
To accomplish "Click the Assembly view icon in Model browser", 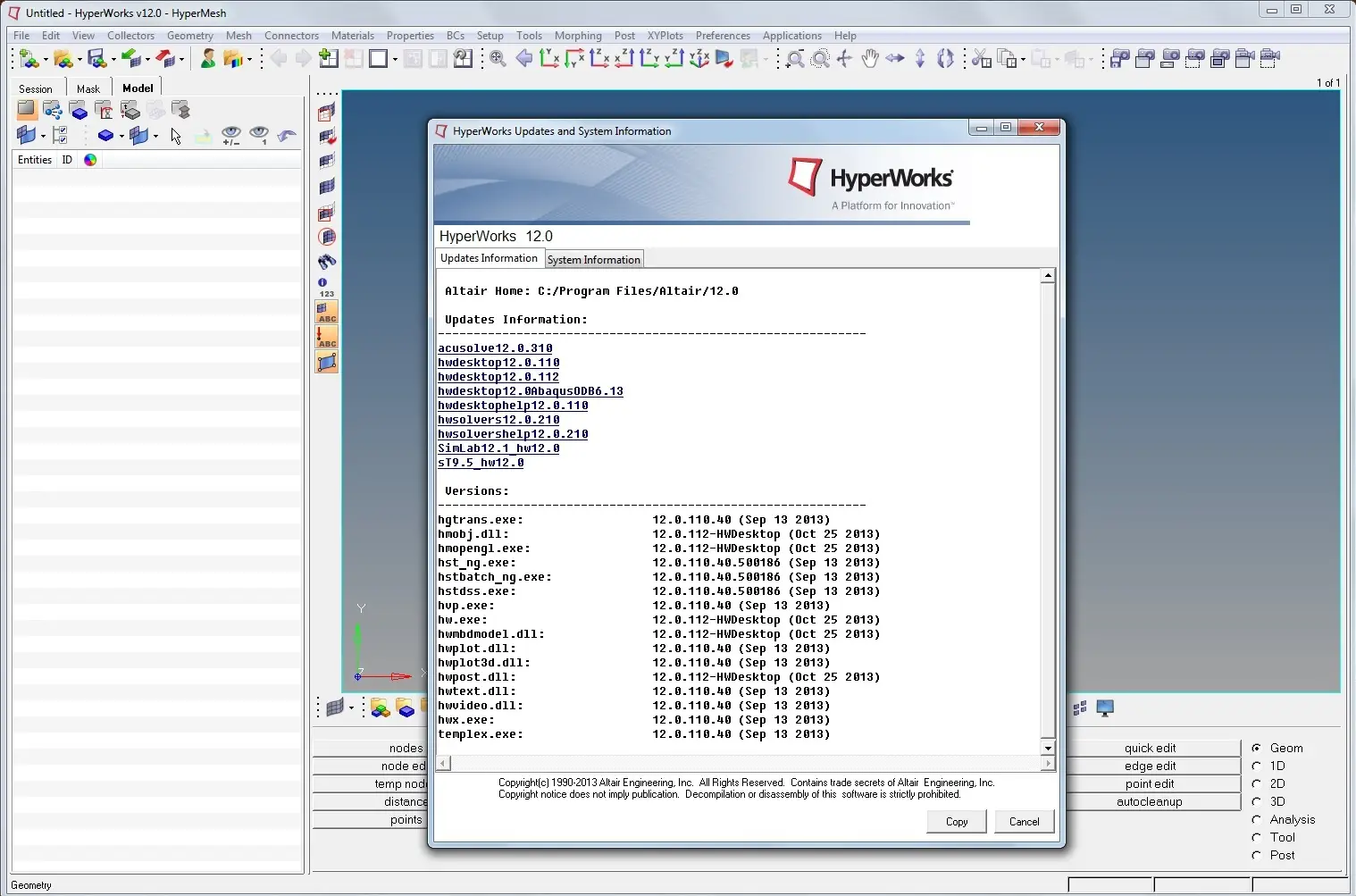I will 53,110.
